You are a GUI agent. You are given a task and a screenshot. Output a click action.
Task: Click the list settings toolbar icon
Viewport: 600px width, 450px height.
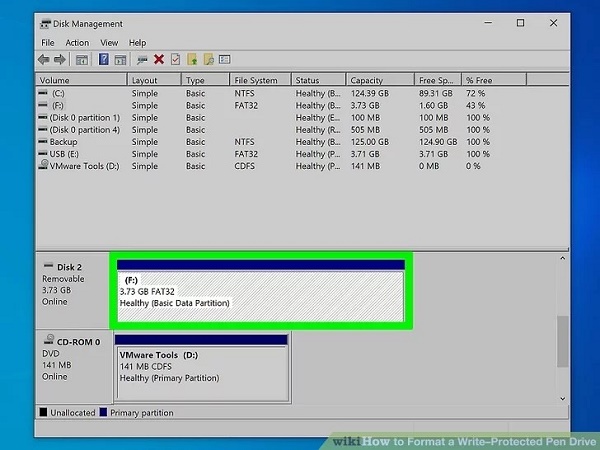click(225, 59)
